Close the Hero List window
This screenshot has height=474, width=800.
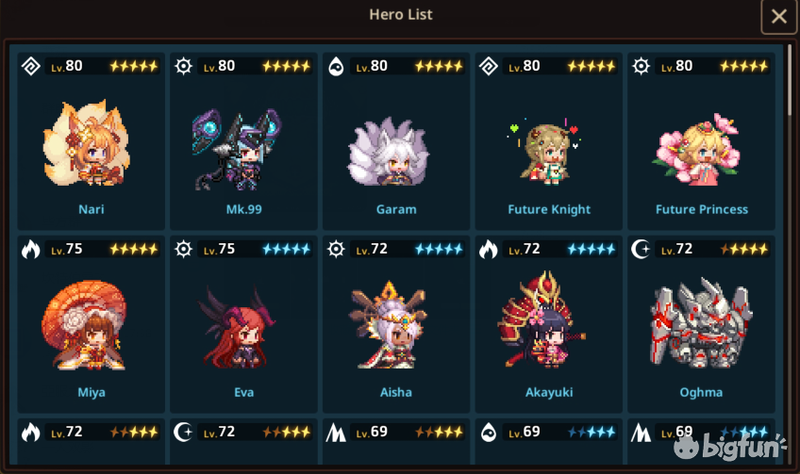click(779, 17)
